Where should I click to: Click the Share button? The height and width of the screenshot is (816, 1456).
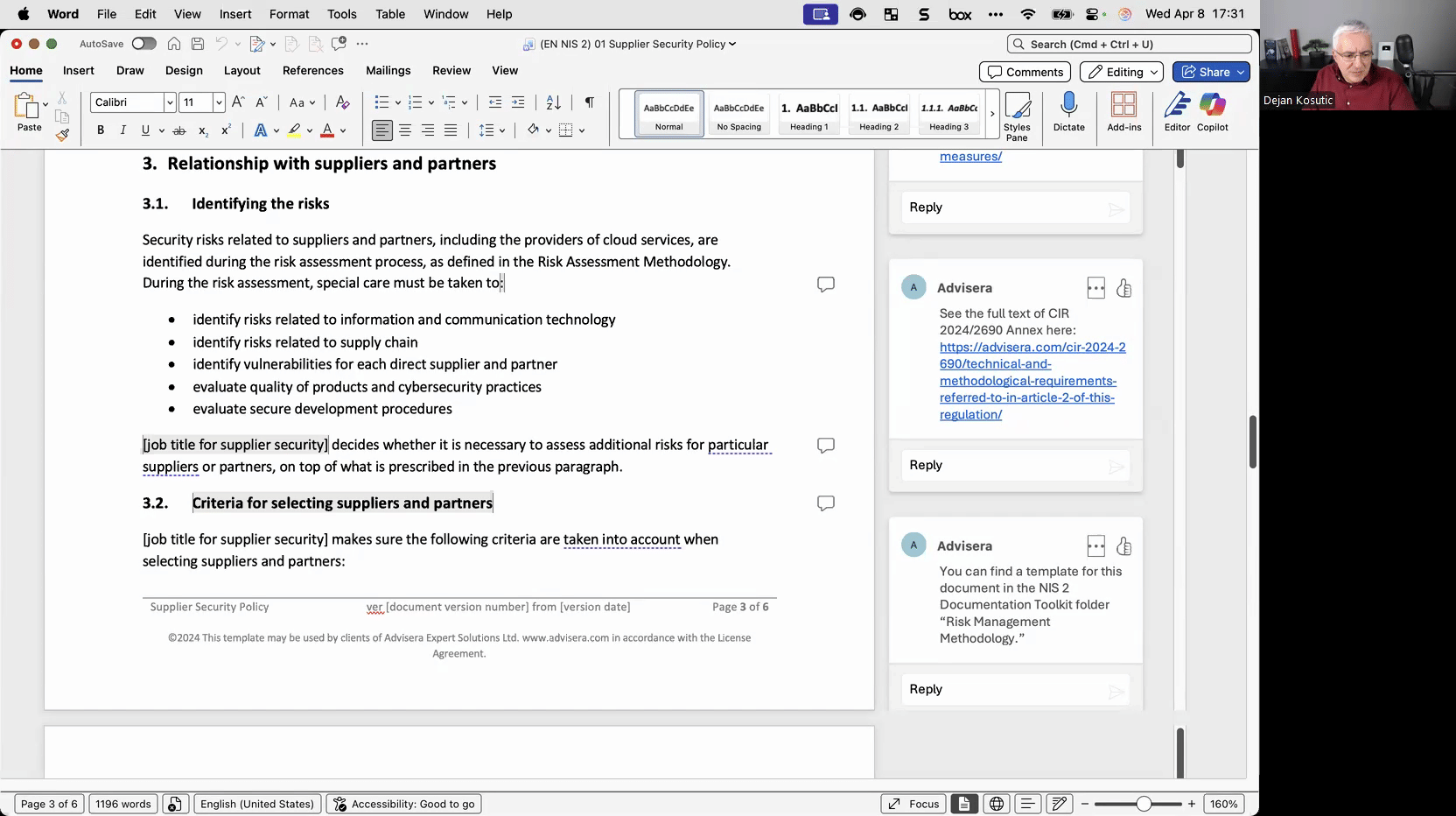(x=1211, y=72)
